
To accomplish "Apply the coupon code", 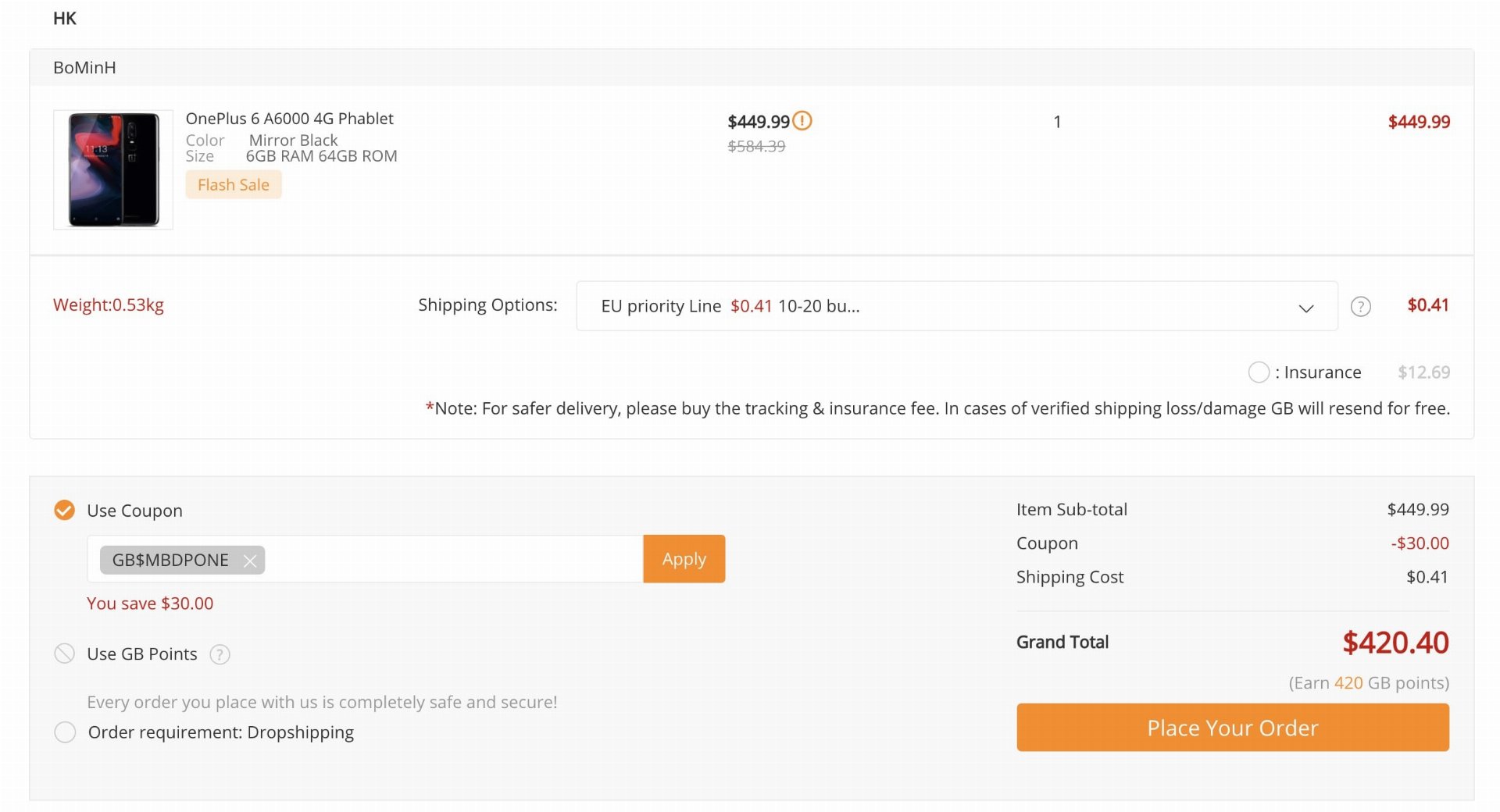I will 684,559.
